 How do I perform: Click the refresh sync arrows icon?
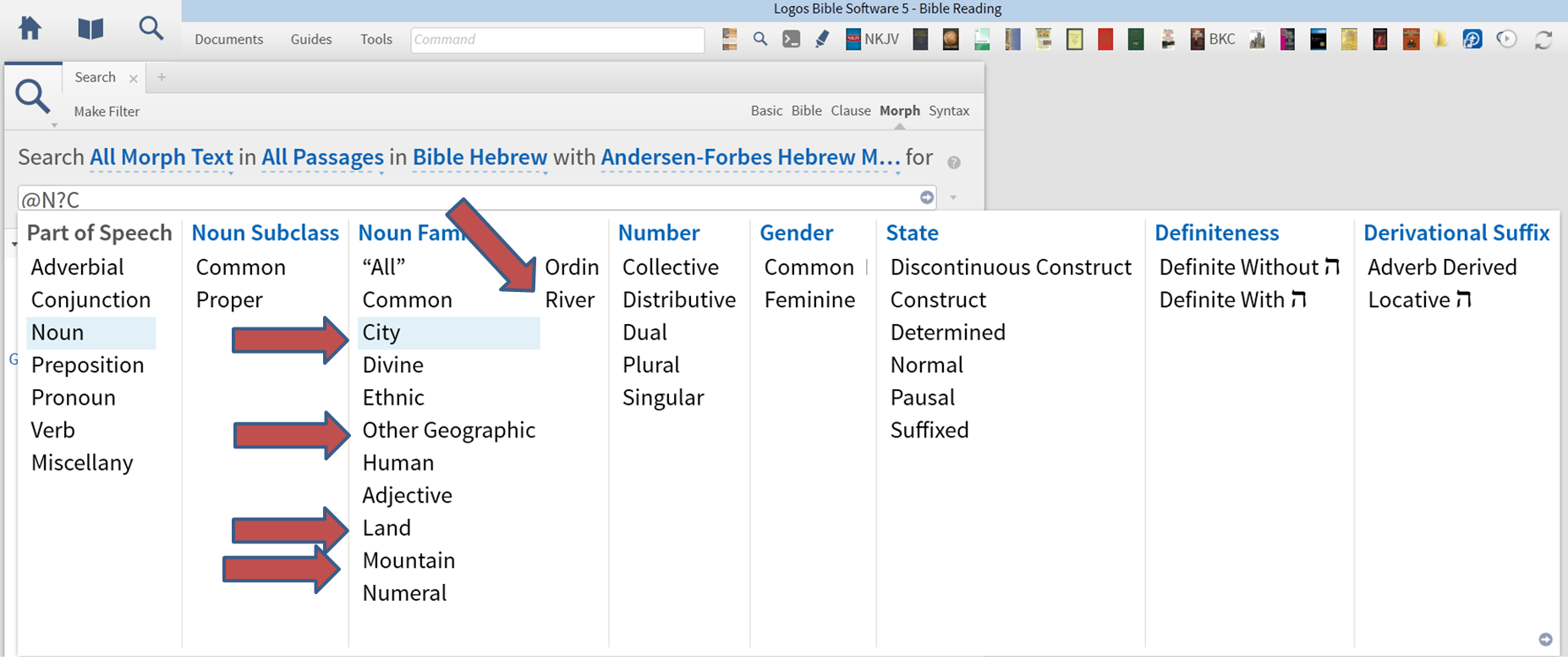[x=1543, y=39]
